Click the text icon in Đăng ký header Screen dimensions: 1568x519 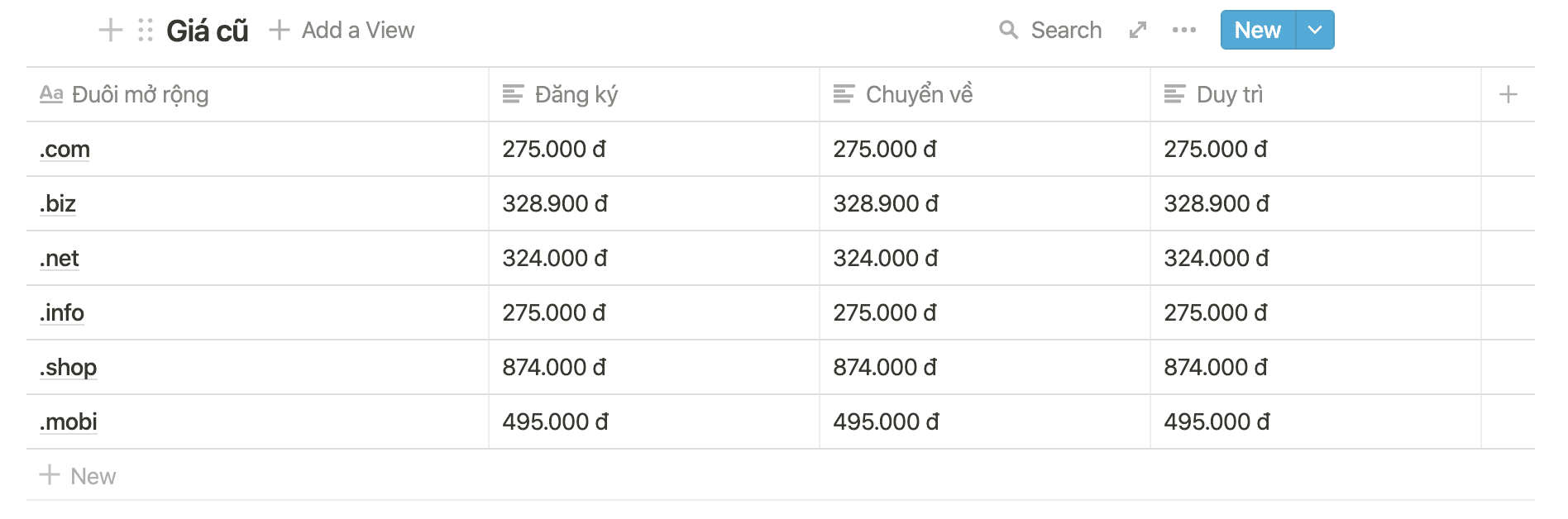pyautogui.click(x=513, y=95)
